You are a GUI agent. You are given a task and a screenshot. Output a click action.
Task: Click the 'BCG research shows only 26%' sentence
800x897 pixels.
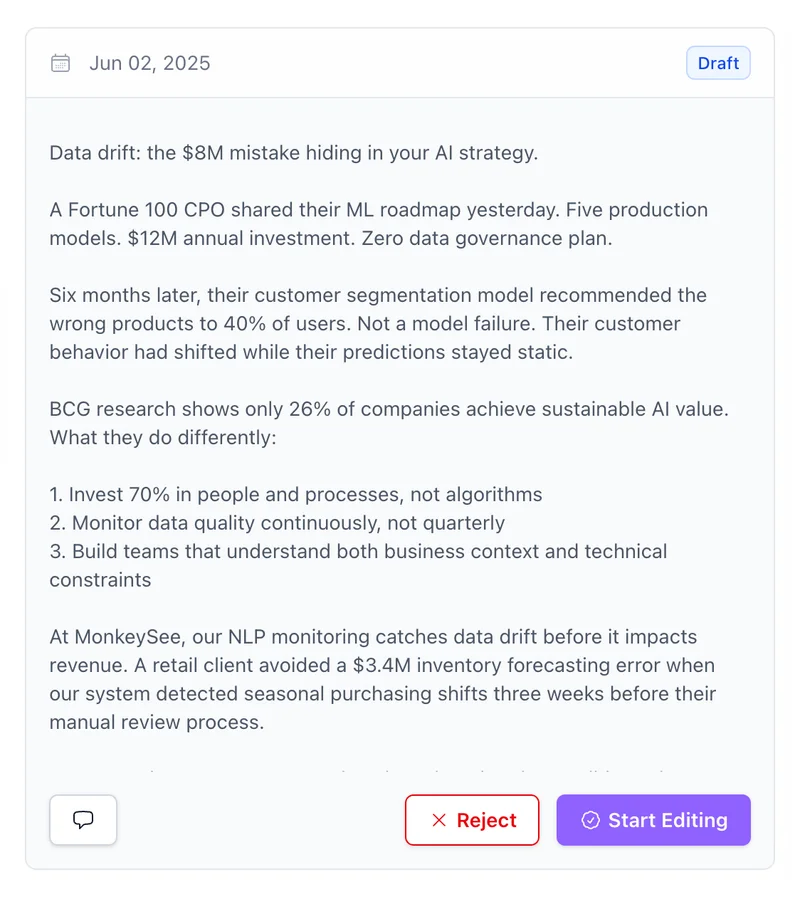point(389,409)
